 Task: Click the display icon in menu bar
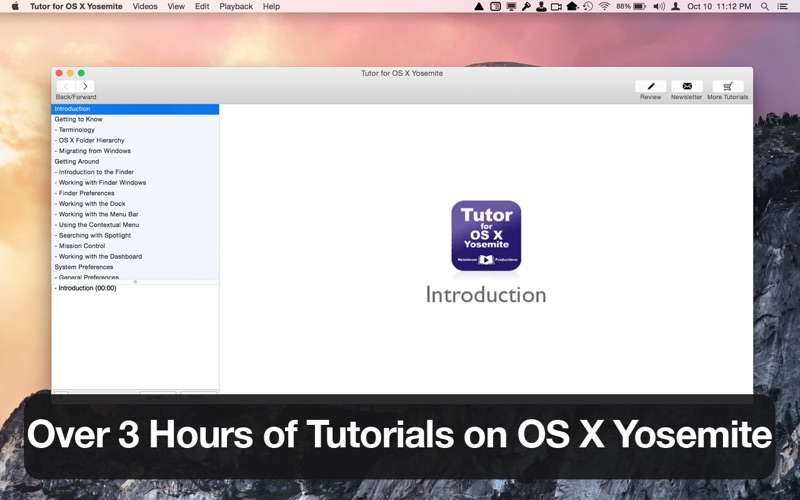coord(511,6)
